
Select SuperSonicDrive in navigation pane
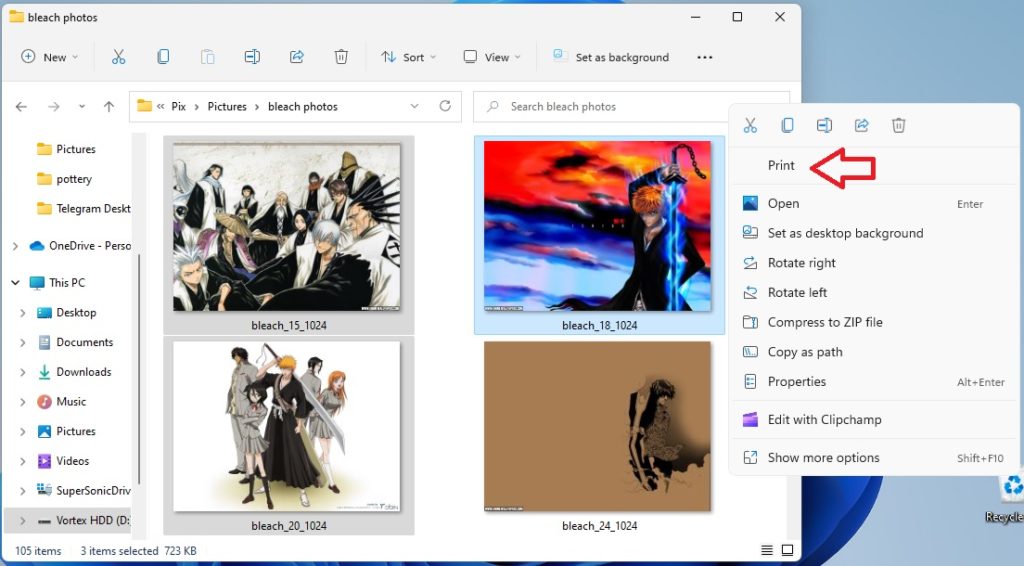84,490
